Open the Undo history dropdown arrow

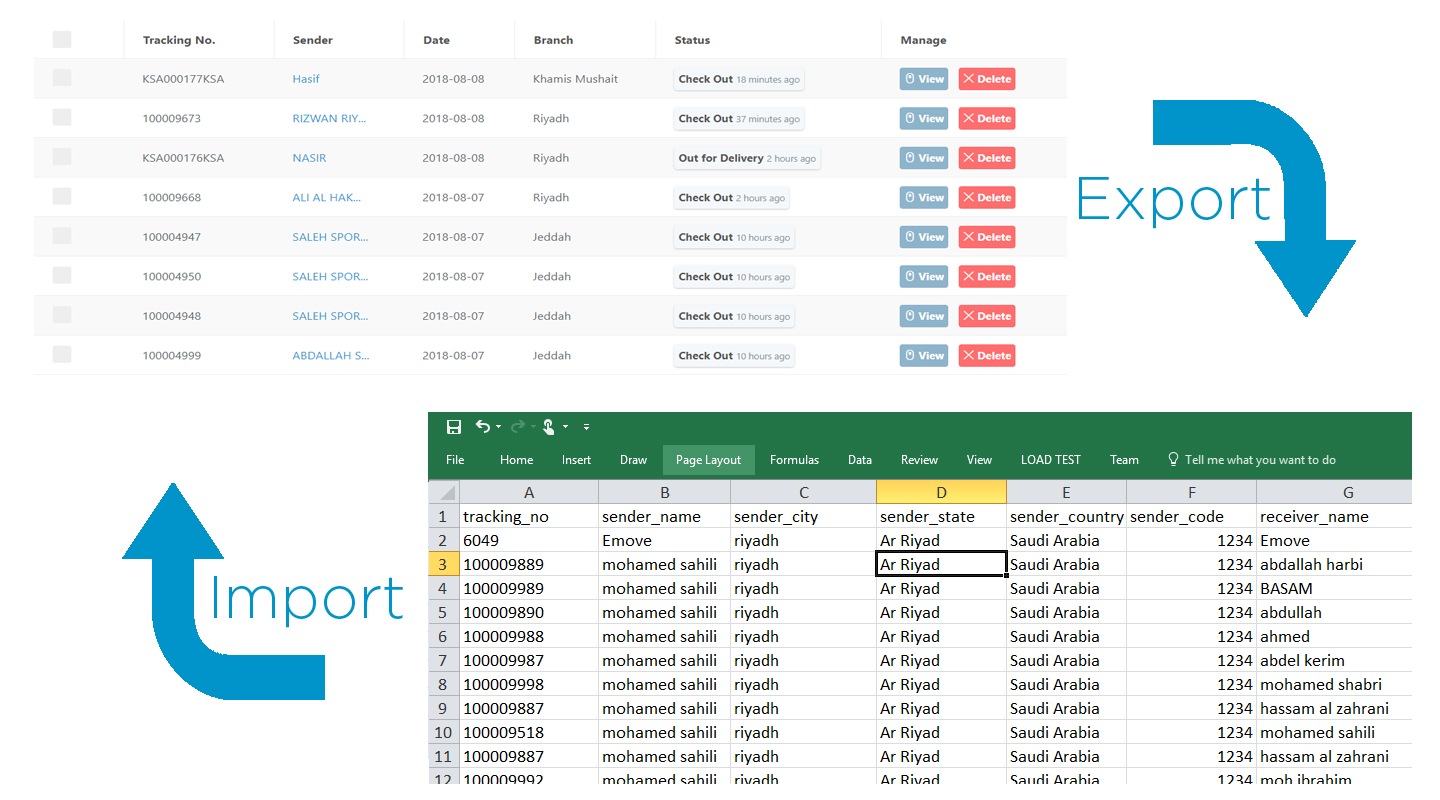coord(498,427)
